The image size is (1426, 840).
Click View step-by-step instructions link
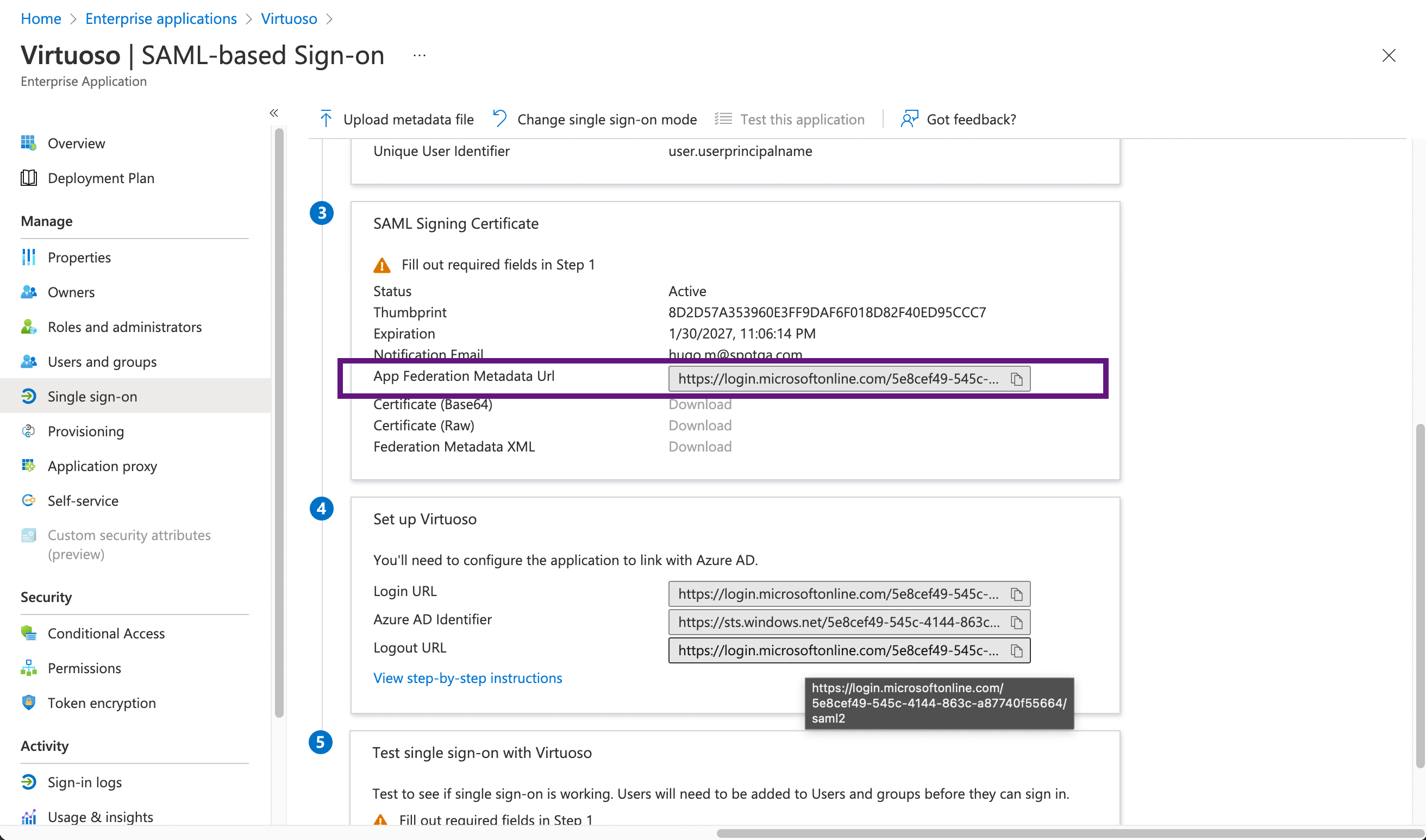click(x=467, y=678)
